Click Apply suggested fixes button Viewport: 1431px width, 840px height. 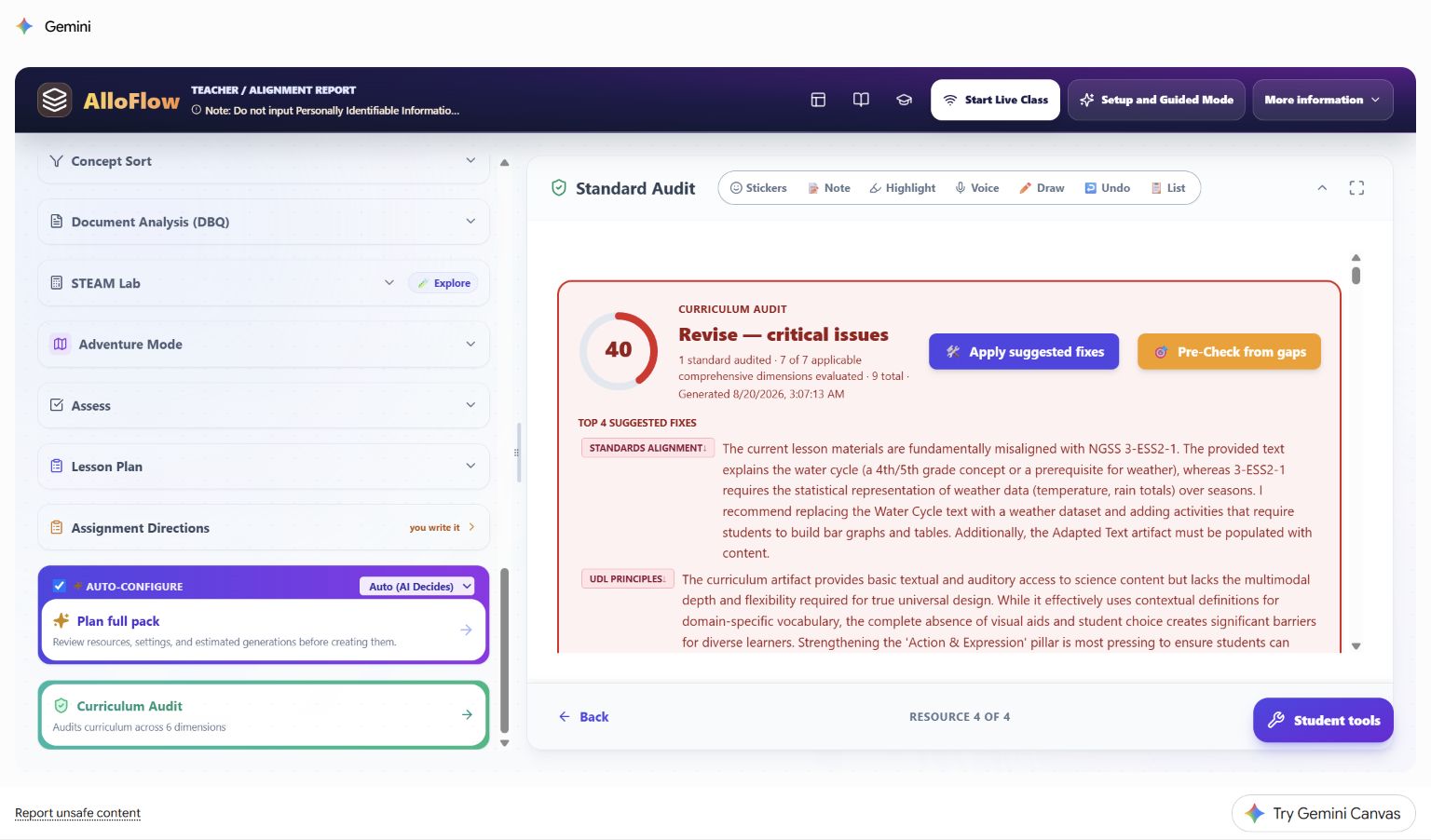(1024, 352)
